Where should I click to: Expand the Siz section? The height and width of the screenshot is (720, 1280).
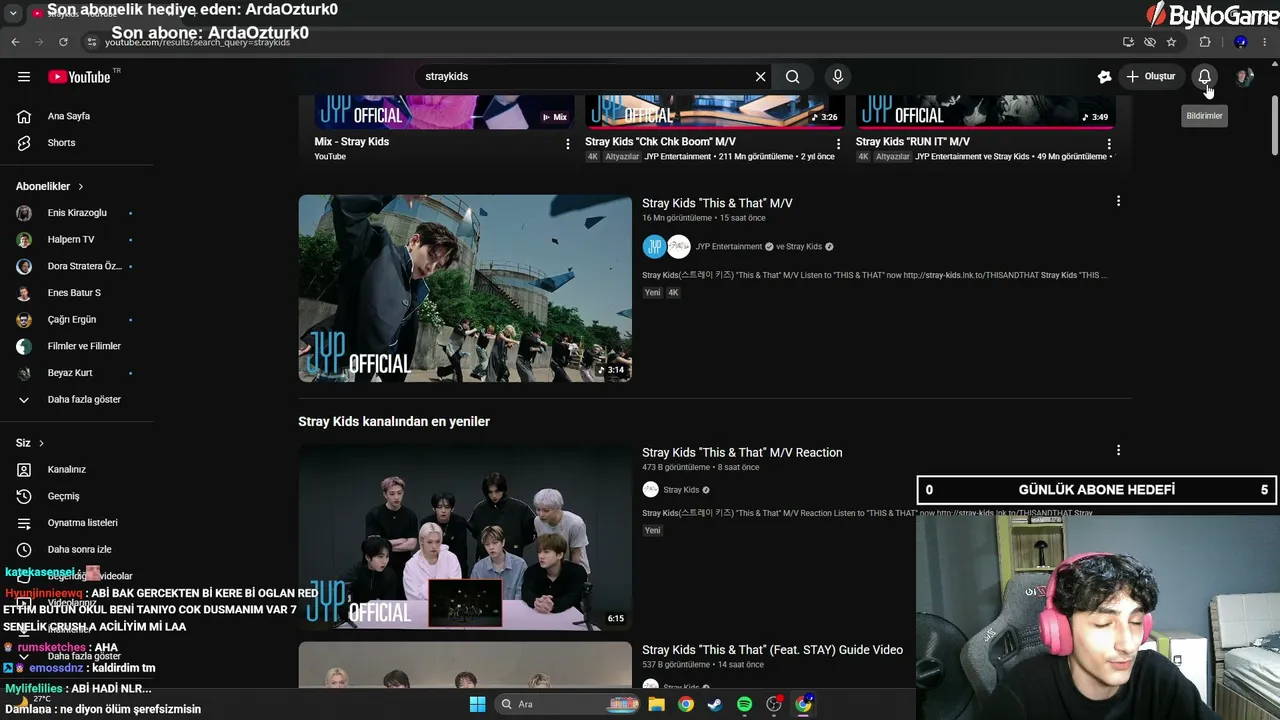pyautogui.click(x=30, y=443)
